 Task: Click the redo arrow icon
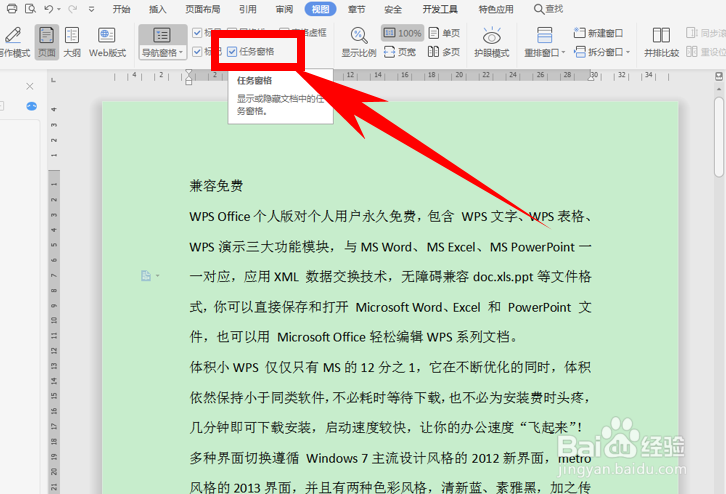coord(72,8)
